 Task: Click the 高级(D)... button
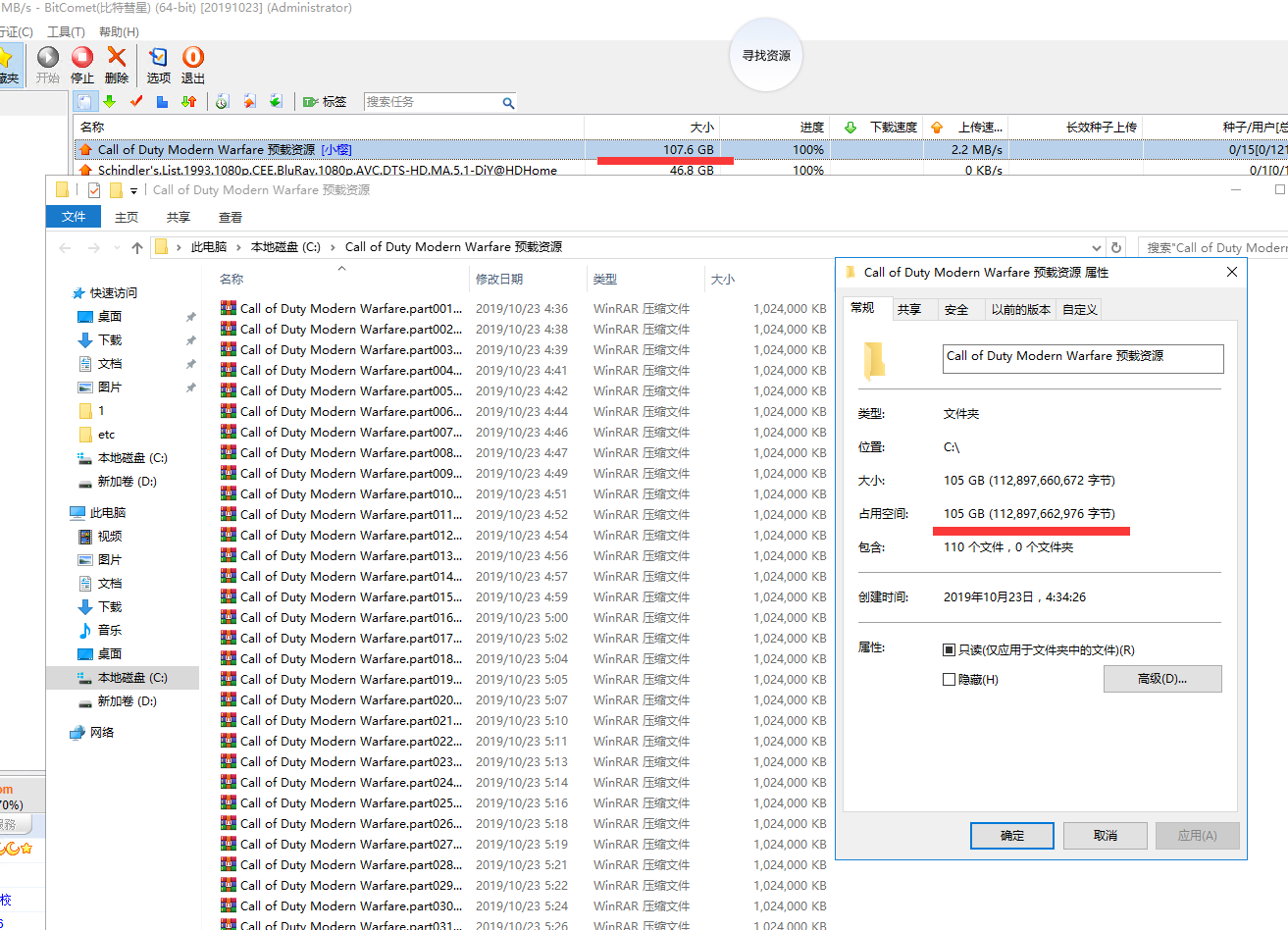1162,679
